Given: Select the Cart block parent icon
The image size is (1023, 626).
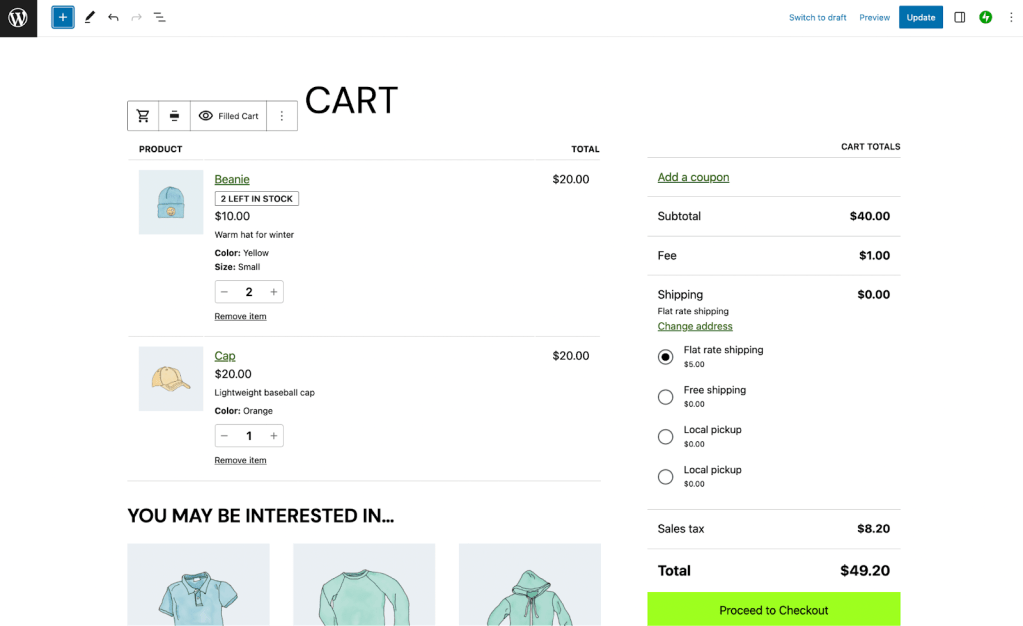Looking at the screenshot, I should (x=143, y=115).
